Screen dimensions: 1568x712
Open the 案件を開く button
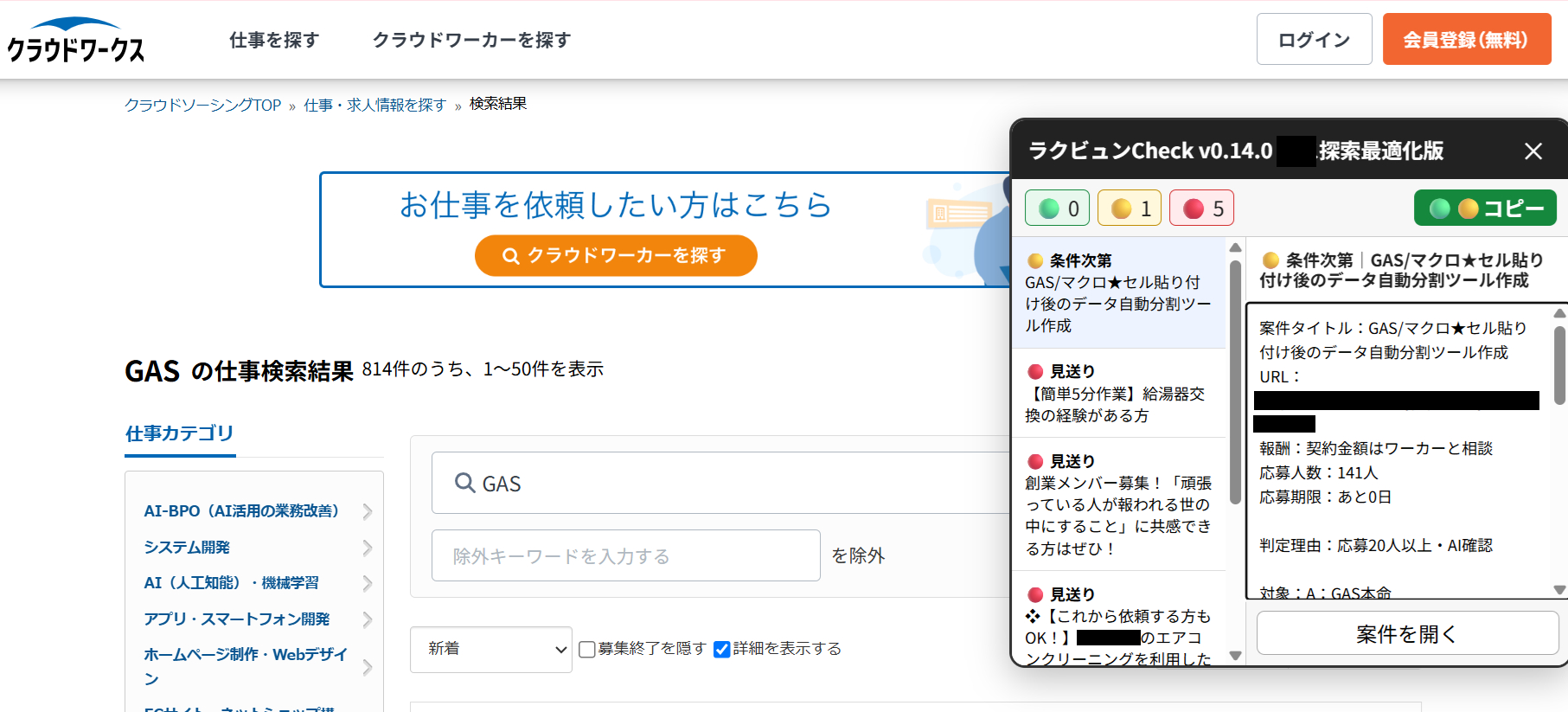point(1407,633)
